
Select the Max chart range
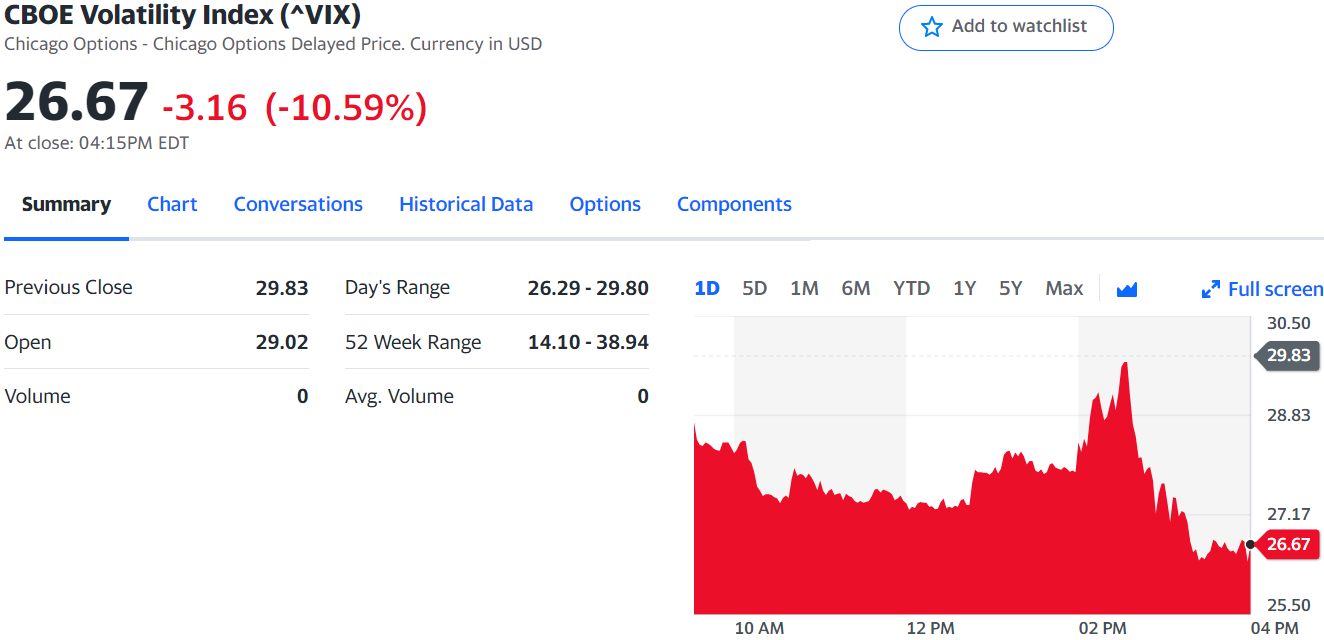1064,288
